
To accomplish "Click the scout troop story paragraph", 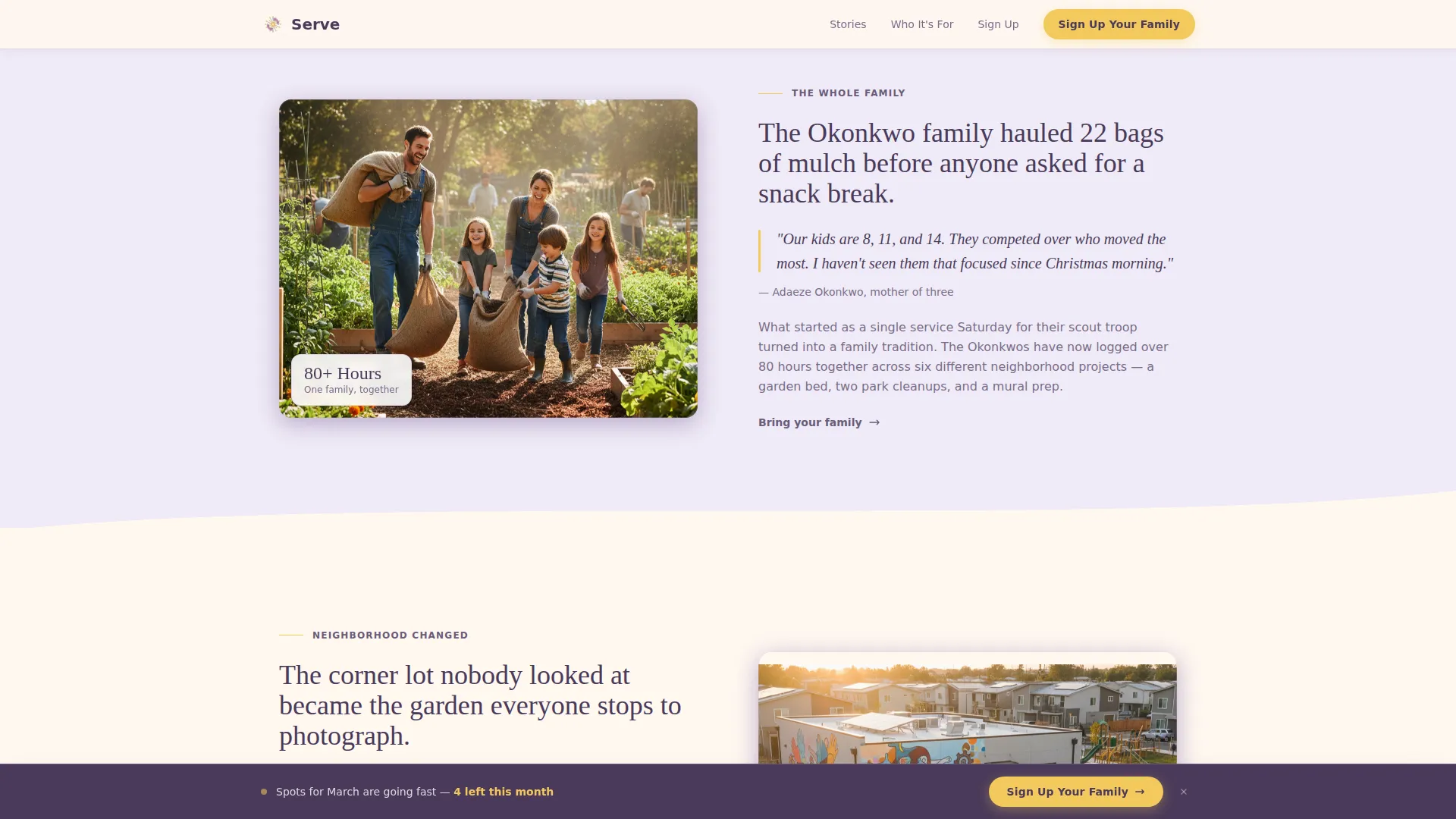I will pos(963,356).
